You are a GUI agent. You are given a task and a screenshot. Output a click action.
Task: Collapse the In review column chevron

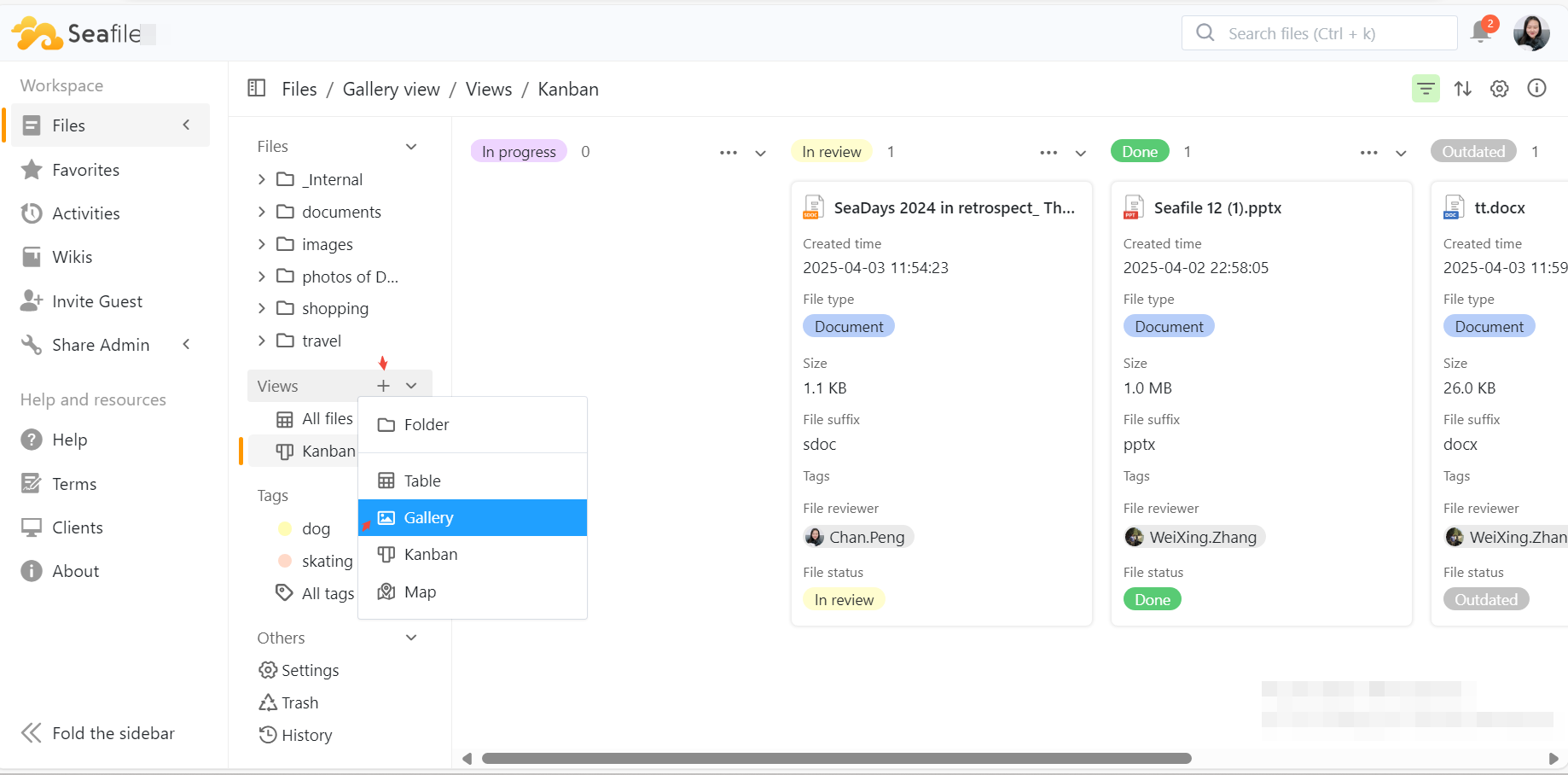[x=1080, y=153]
